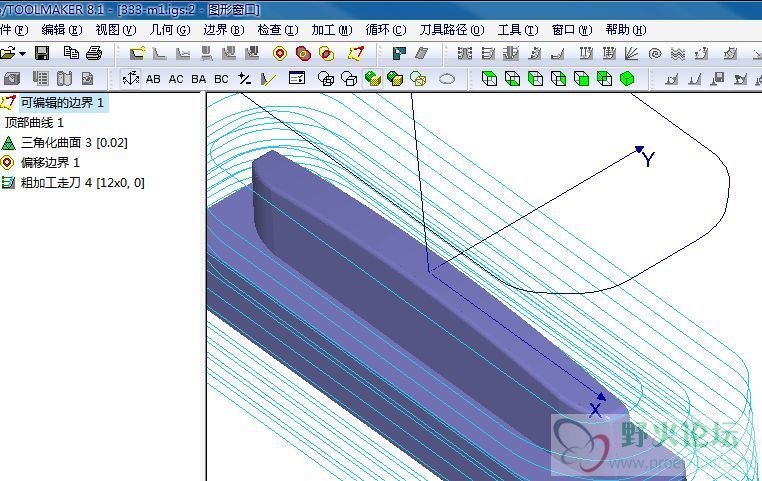Click the wireframe sphere-and-cube icon
Image resolution: width=762 pixels, height=481 pixels.
click(x=326, y=78)
